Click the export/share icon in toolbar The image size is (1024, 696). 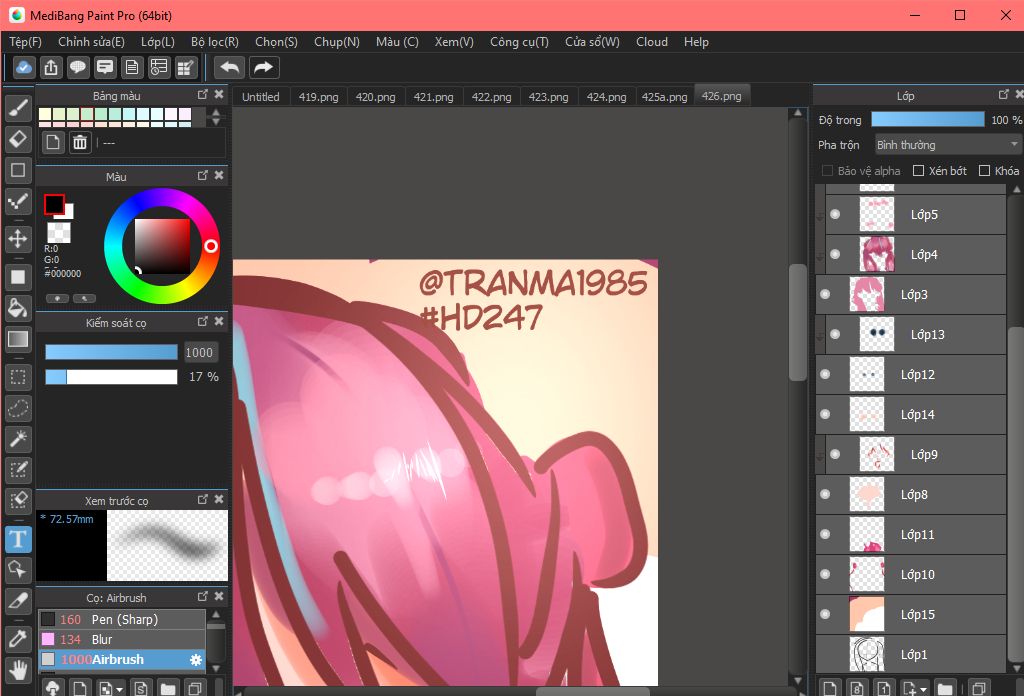pyautogui.click(x=51, y=67)
